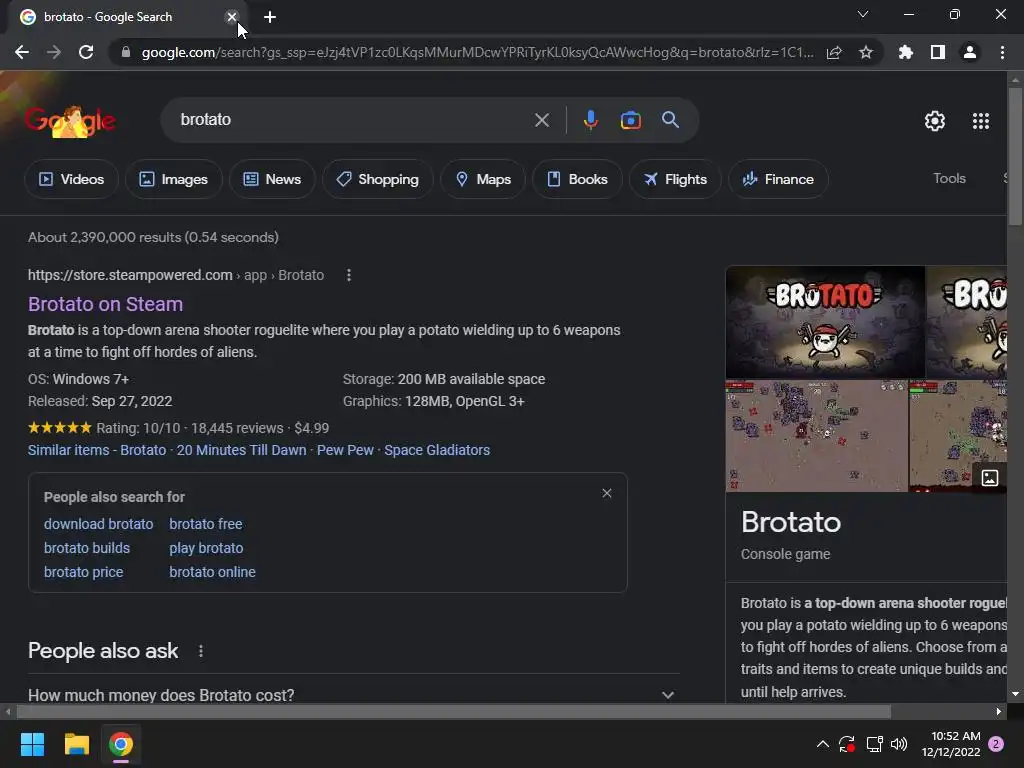
Task: Search 'brotato builds' suggestion
Action: (87, 549)
